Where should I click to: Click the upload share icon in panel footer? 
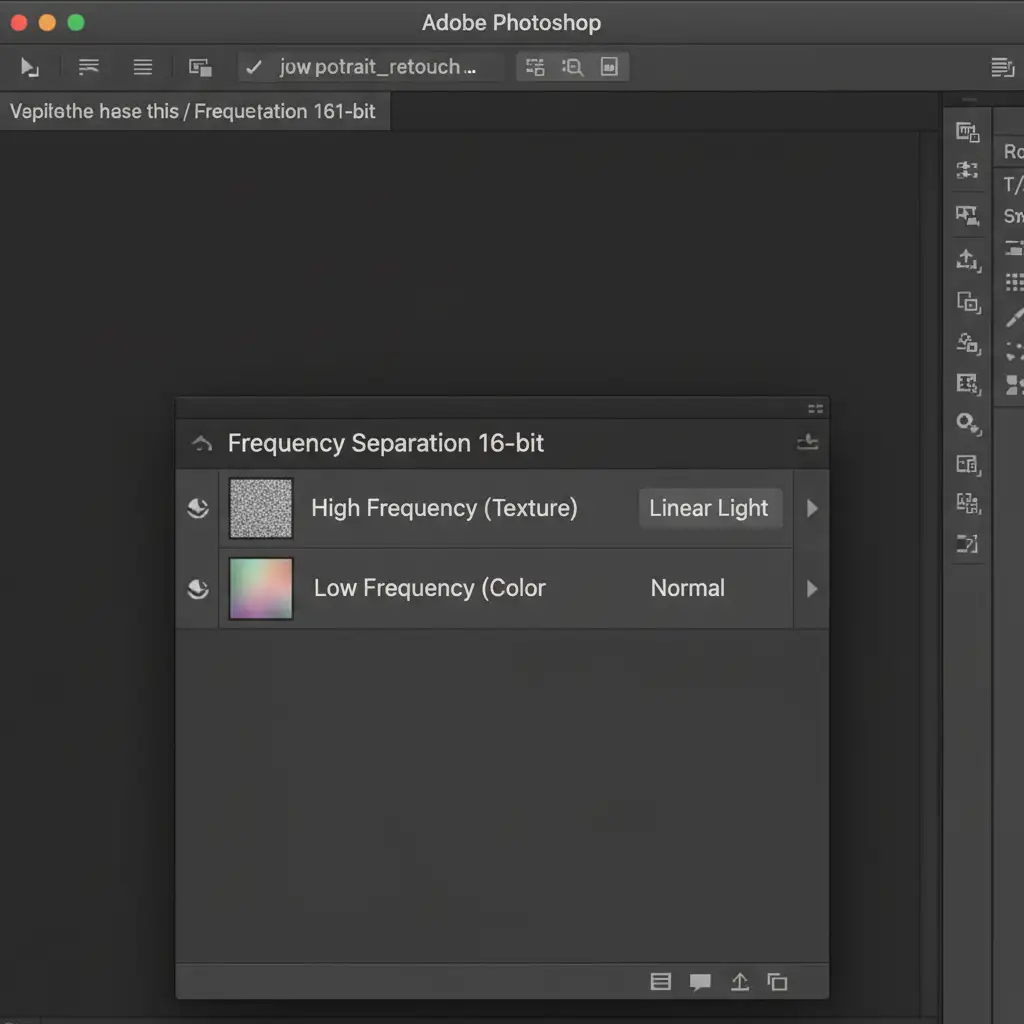[739, 982]
